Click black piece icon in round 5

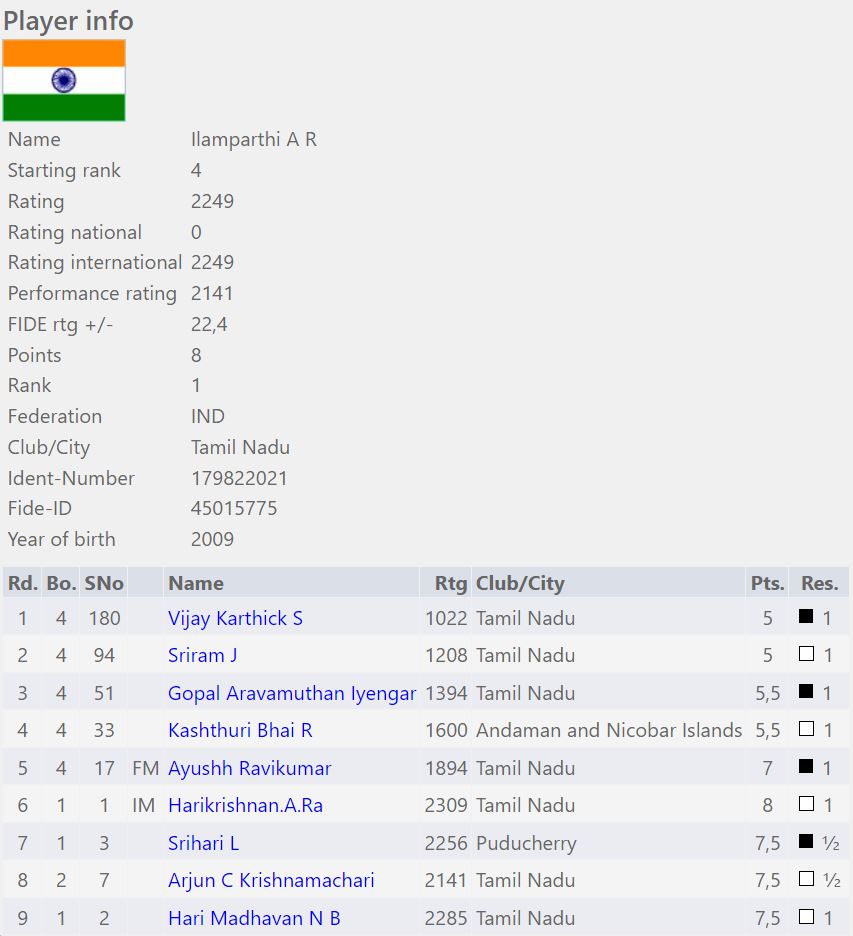[806, 767]
